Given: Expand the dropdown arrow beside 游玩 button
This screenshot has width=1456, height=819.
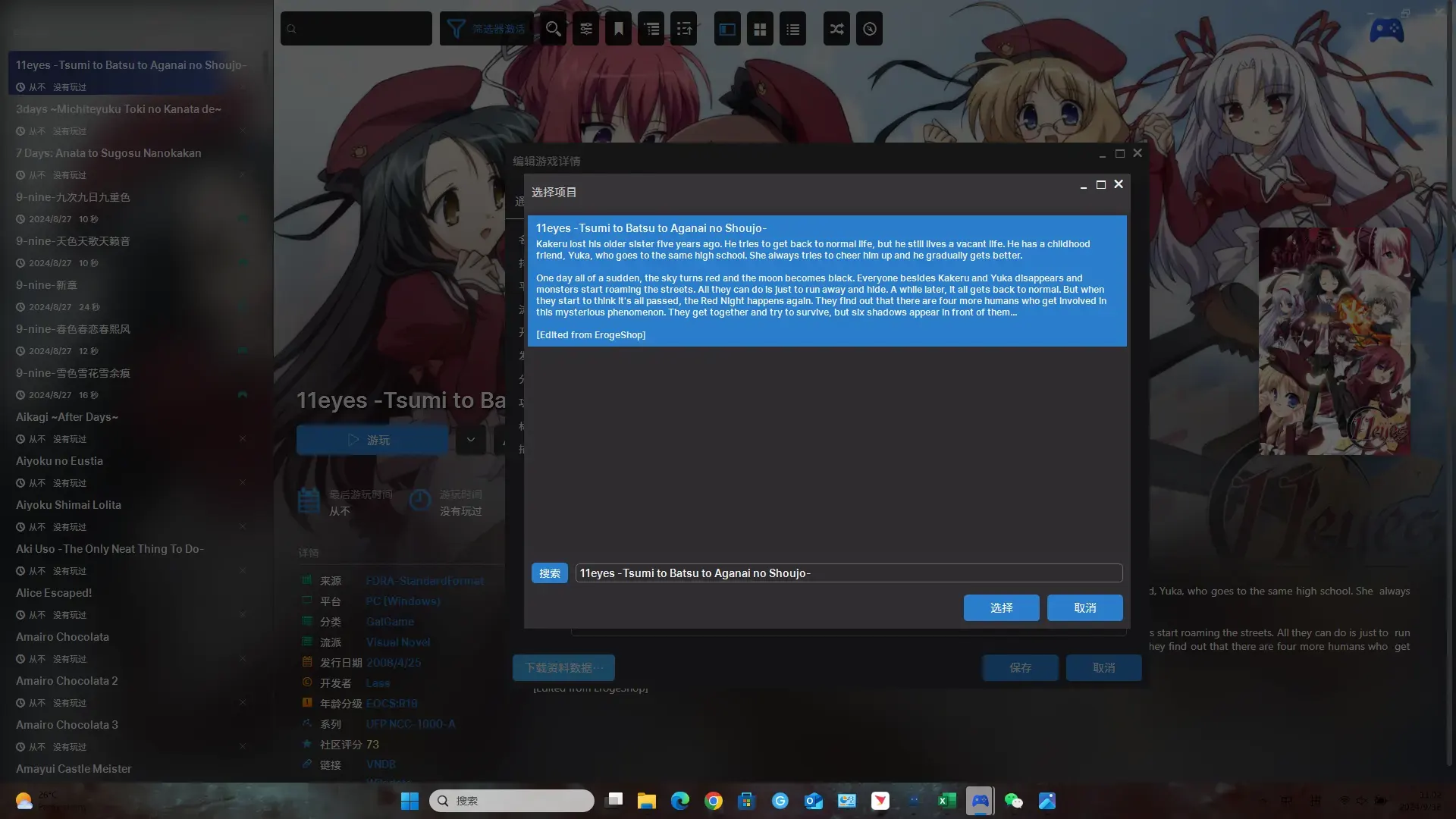Looking at the screenshot, I should pos(471,440).
